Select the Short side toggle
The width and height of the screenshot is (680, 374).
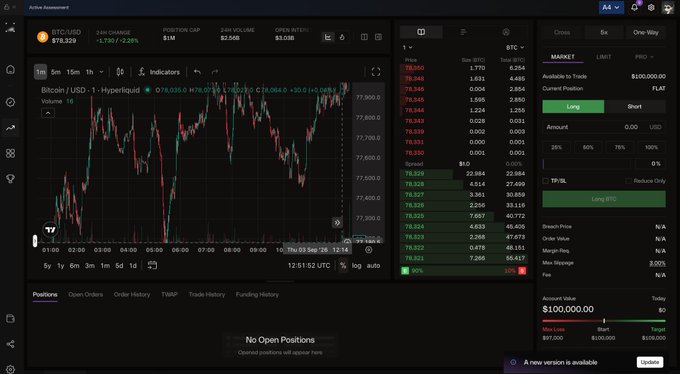634,106
